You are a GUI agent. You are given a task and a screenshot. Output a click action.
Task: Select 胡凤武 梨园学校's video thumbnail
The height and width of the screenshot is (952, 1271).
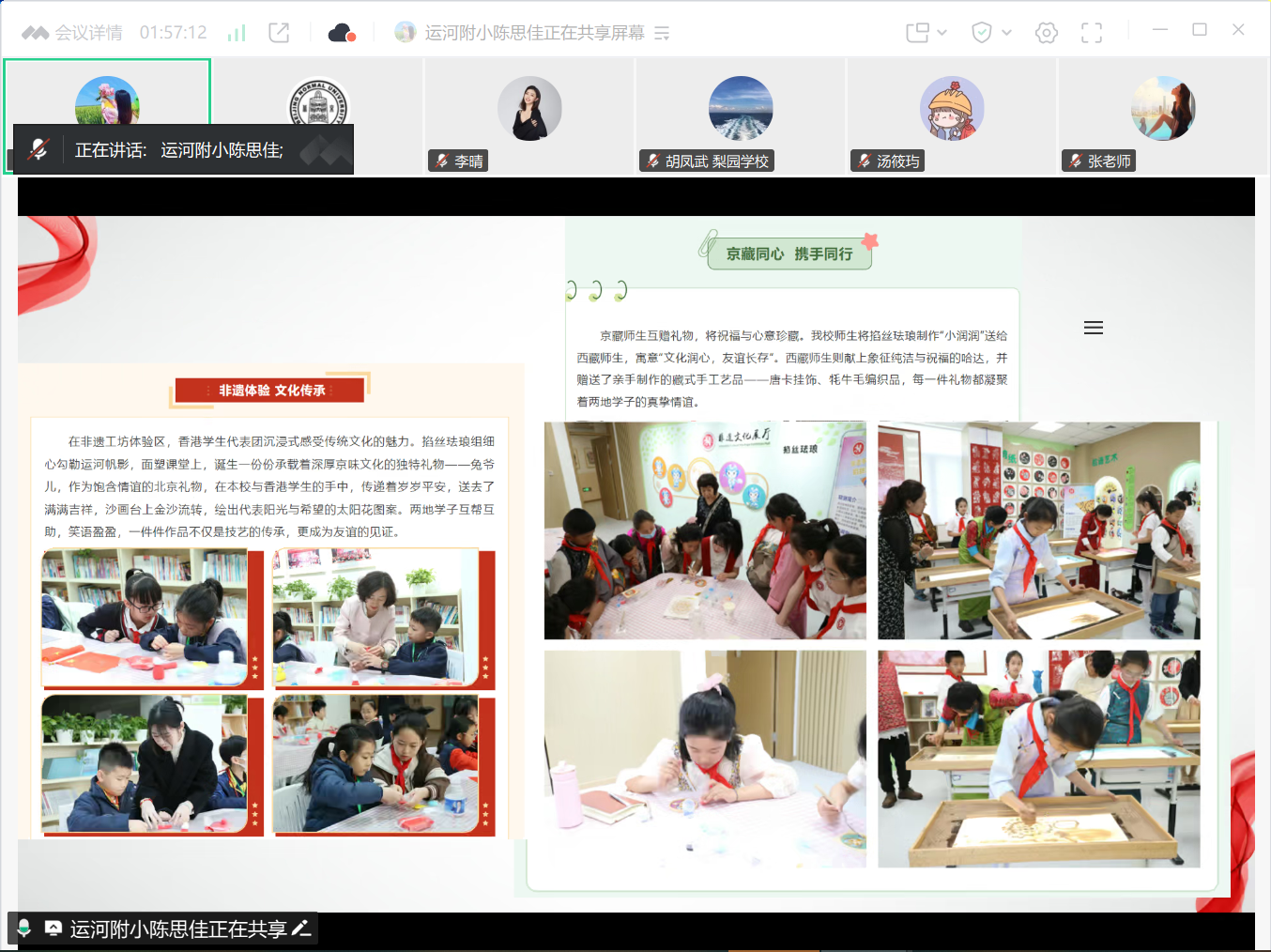click(741, 108)
